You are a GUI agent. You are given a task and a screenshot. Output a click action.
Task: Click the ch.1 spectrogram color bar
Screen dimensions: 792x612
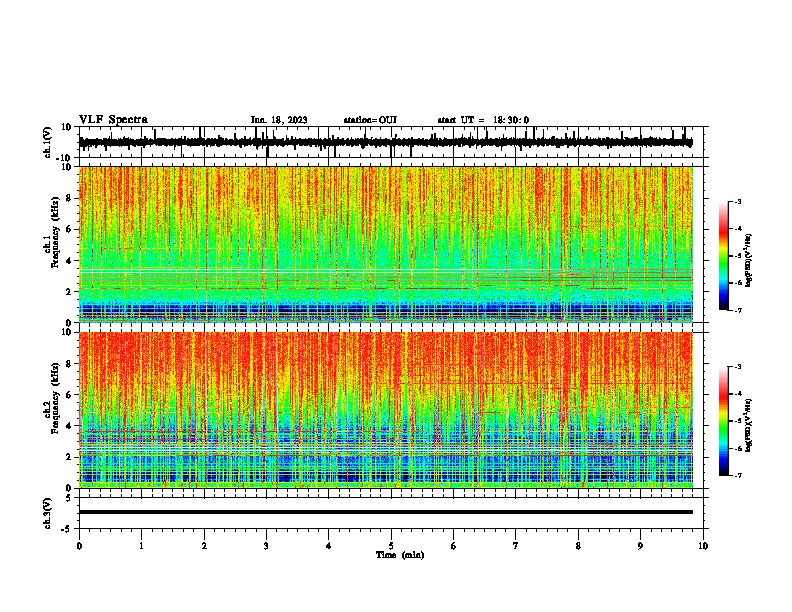tap(724, 256)
